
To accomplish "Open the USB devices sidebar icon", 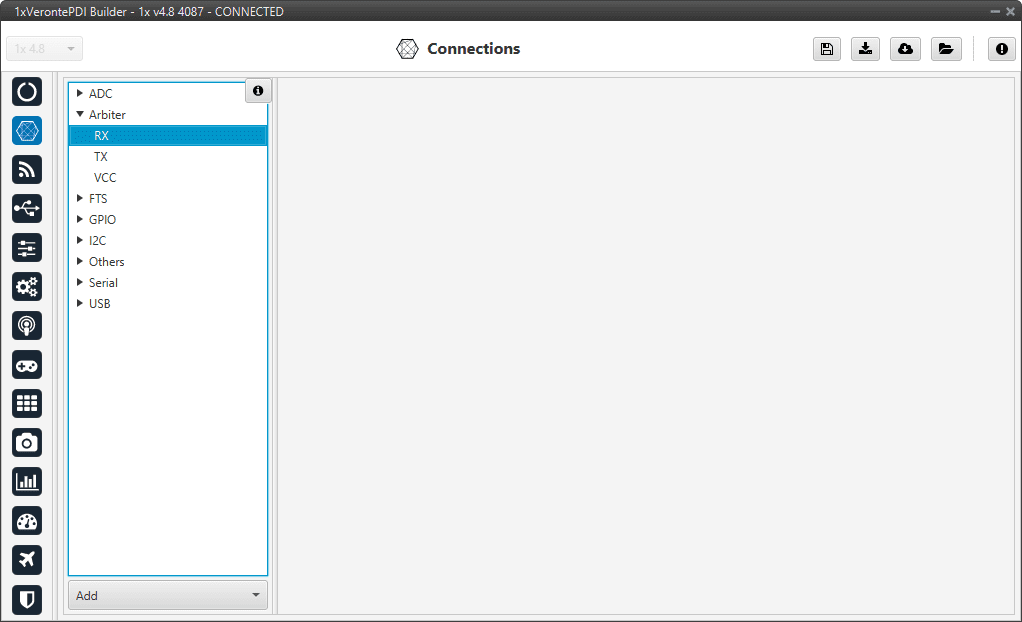I will [27, 209].
